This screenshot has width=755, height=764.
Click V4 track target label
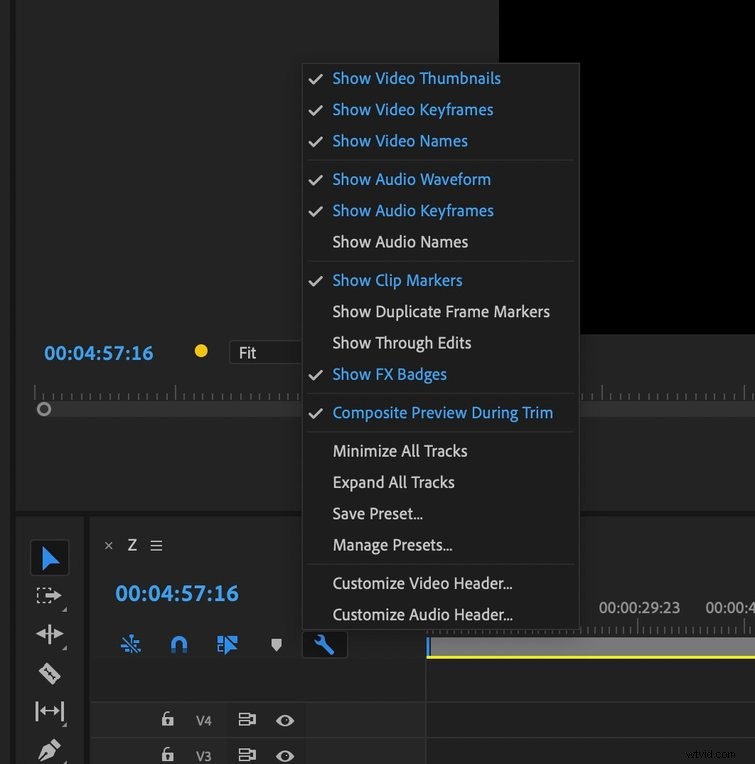pyautogui.click(x=204, y=721)
